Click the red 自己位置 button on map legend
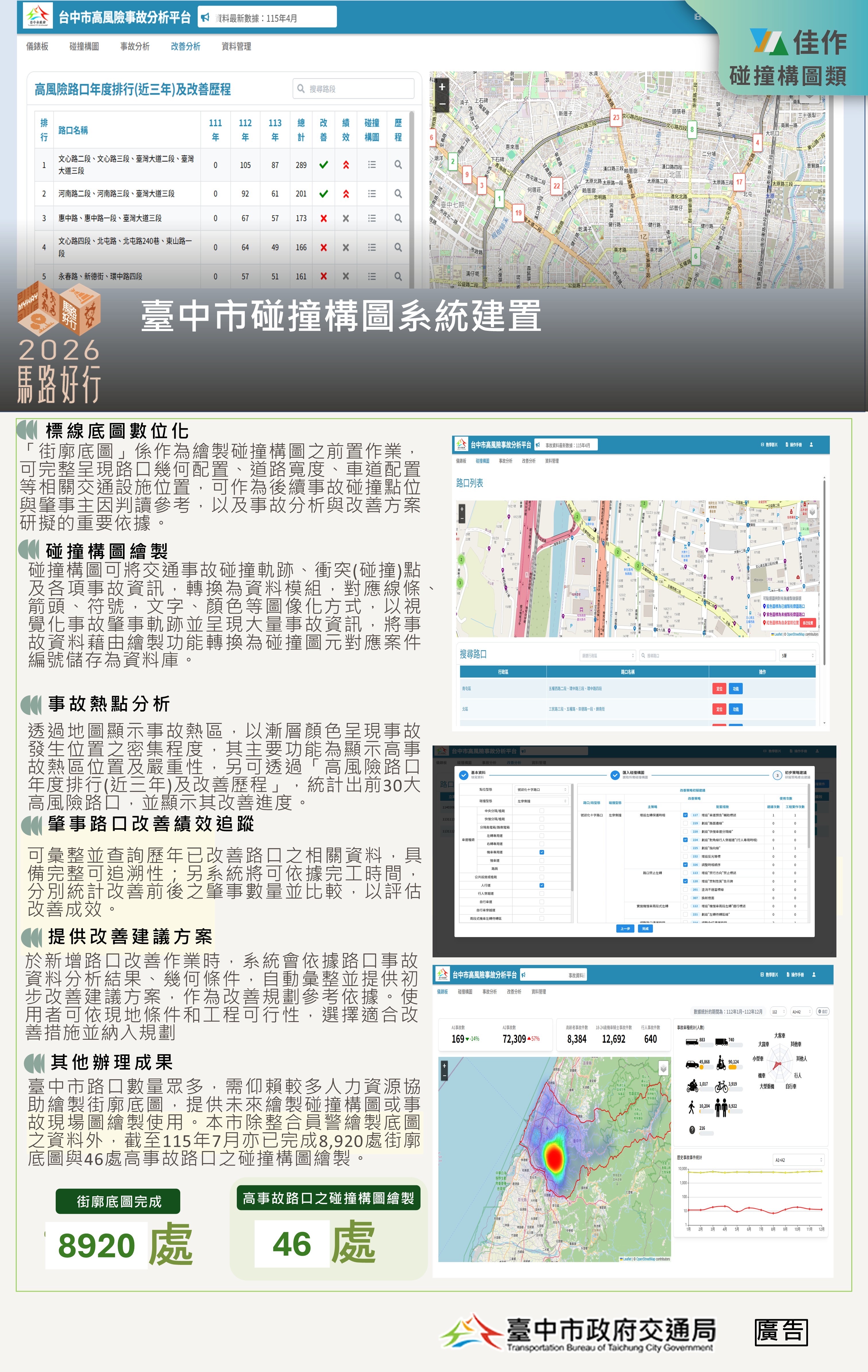Image resolution: width=868 pixels, height=1372 pixels. point(808,623)
